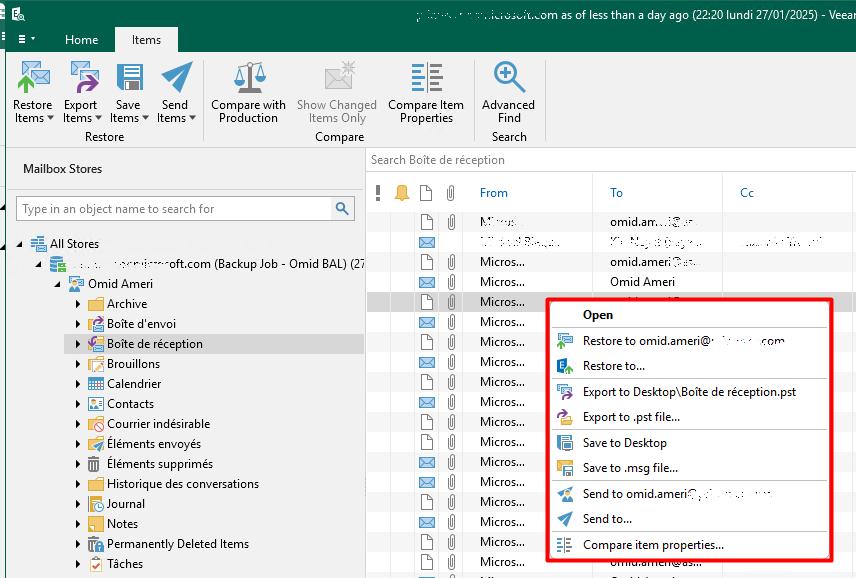
Task: Click the Éléments supprimés trash icon
Action: pos(94,464)
